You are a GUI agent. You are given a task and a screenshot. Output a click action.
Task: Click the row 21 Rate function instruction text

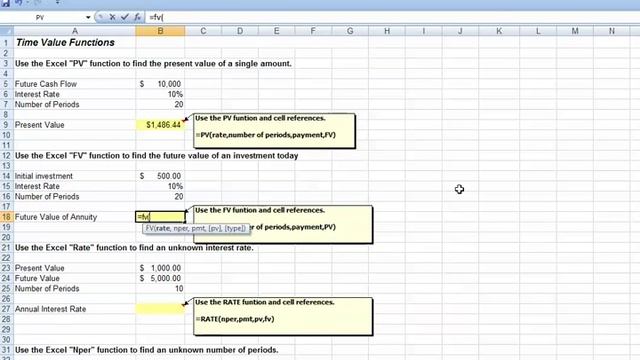pos(134,248)
